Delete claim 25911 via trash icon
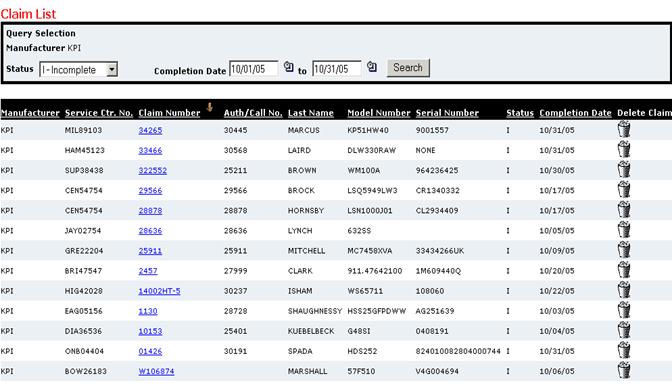Viewport: 672px width, 384px height. (x=624, y=250)
